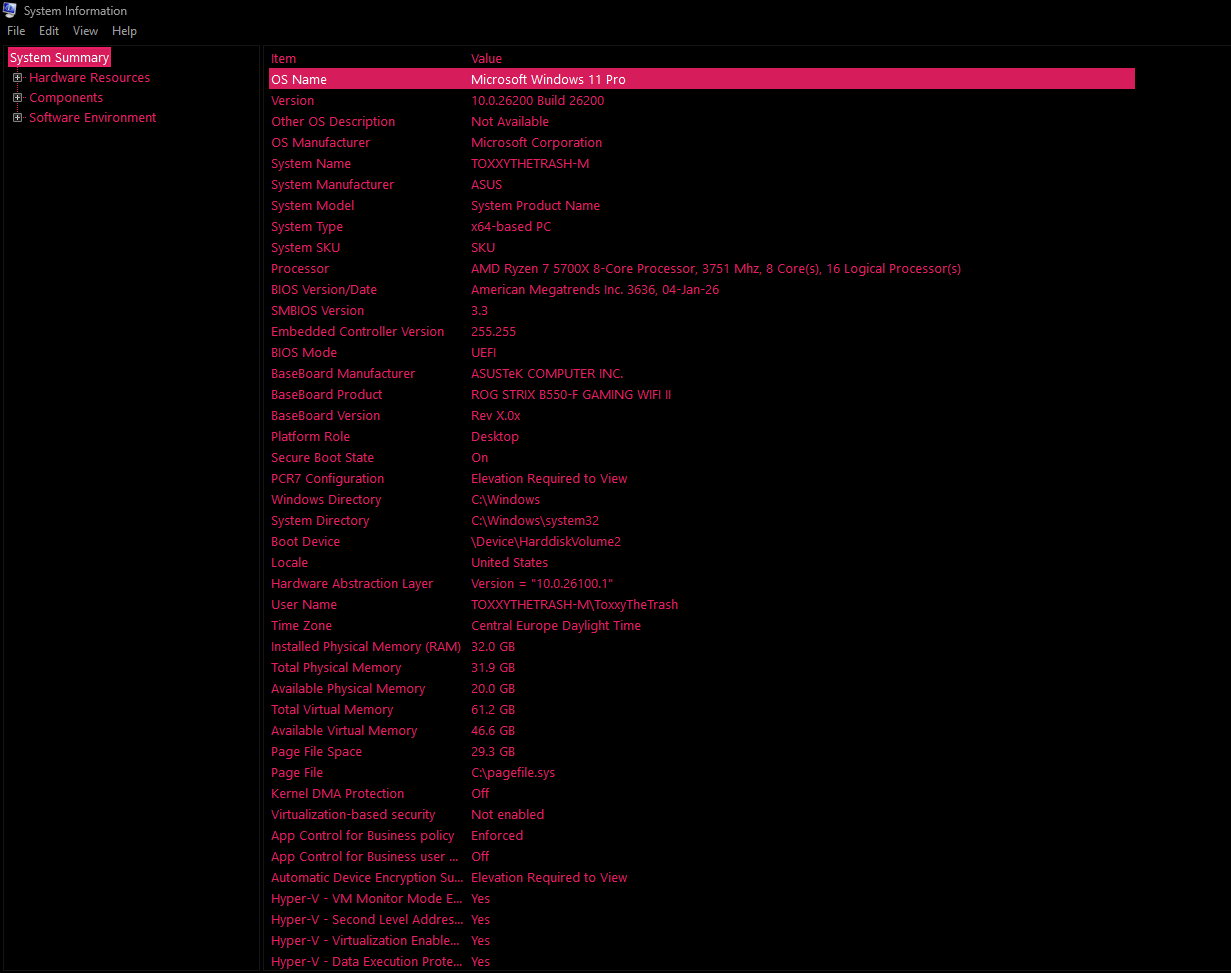Expand the Components node
Screen dimensions: 1231x973
click(17, 98)
